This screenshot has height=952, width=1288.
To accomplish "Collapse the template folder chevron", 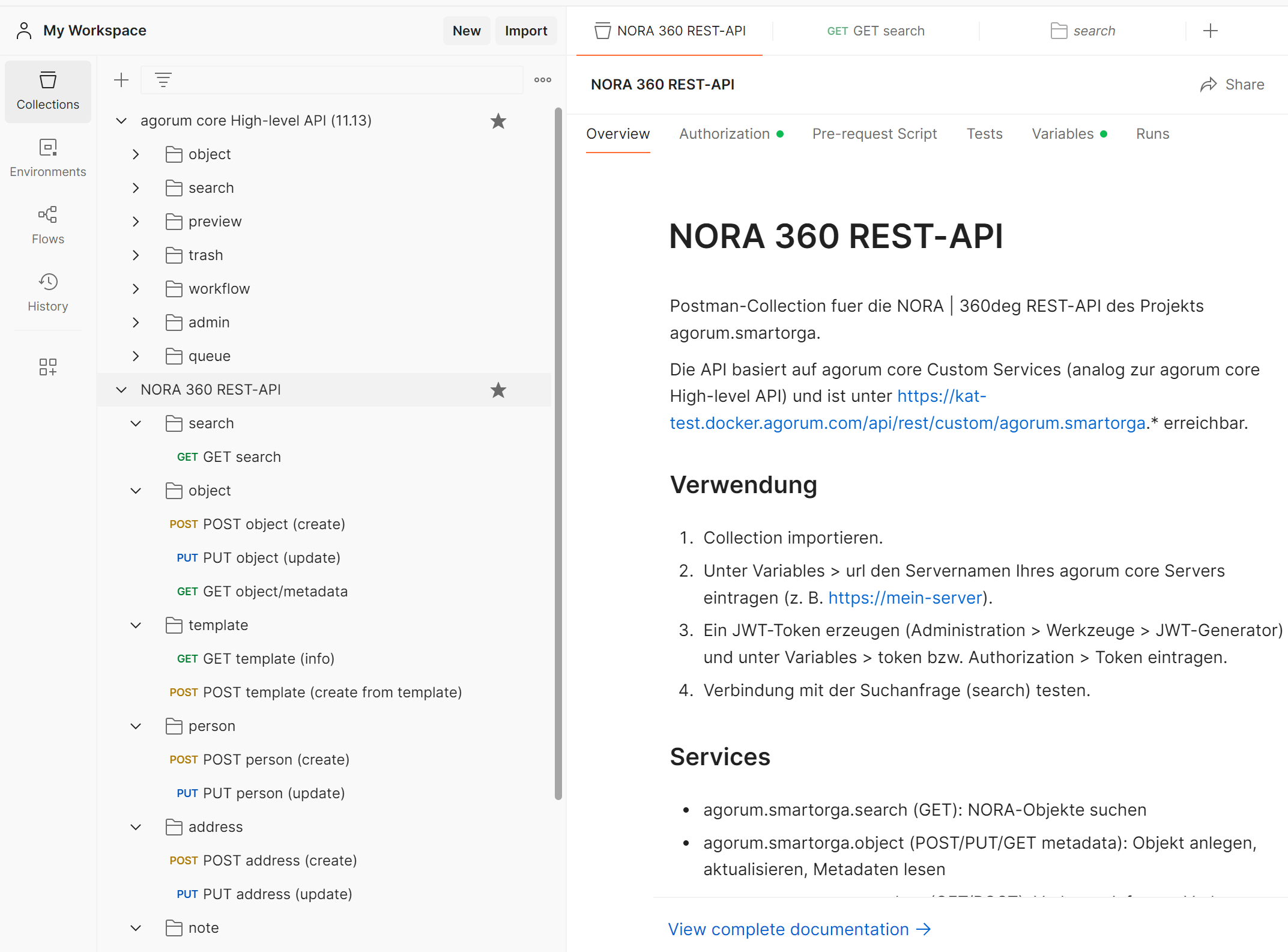I will pyautogui.click(x=136, y=625).
